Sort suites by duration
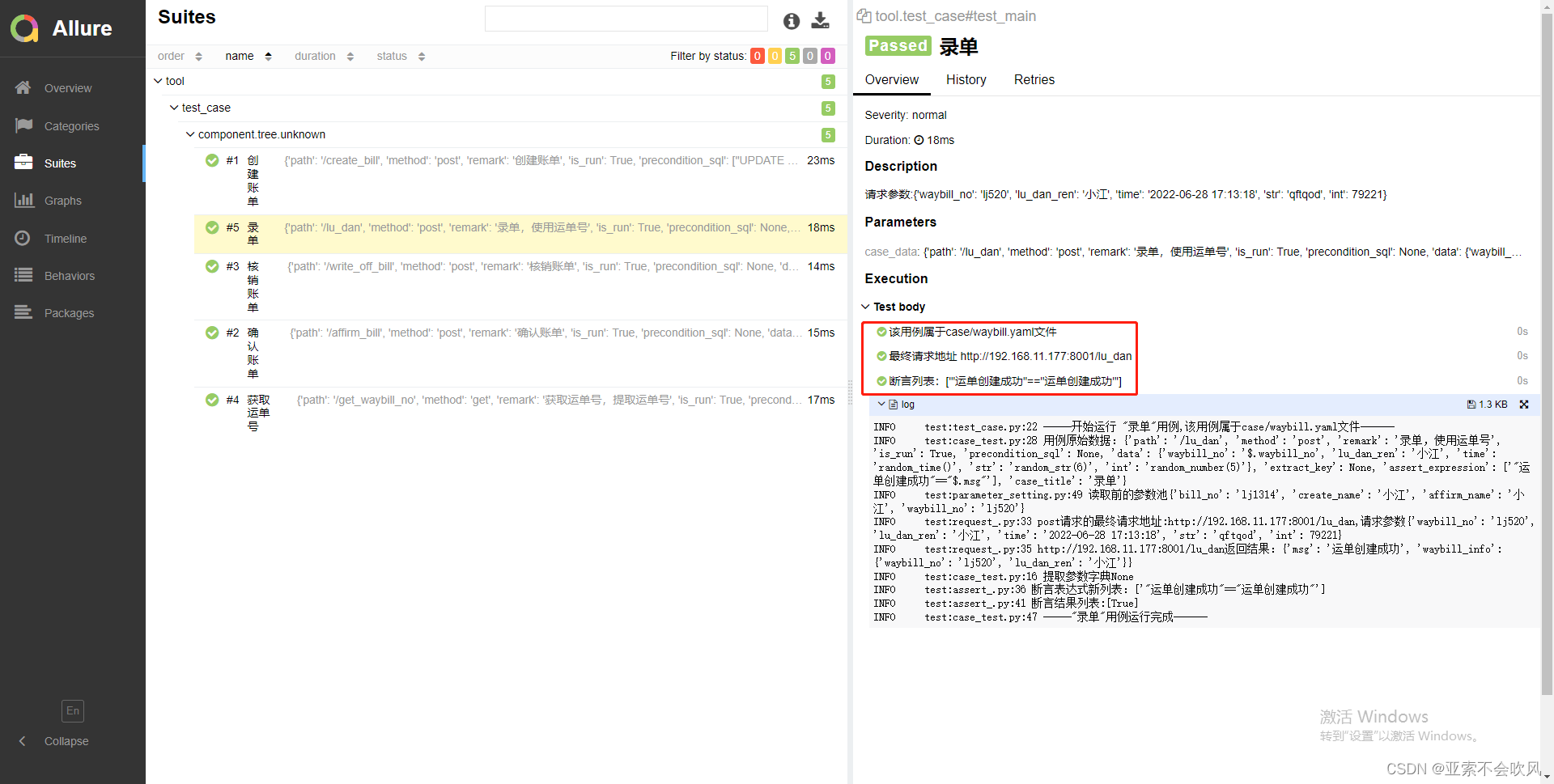 point(324,56)
